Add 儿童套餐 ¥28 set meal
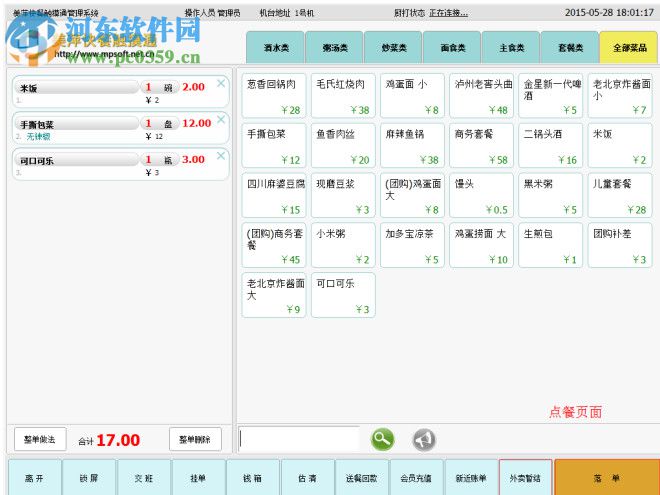Image resolution: width=660 pixels, height=495 pixels. point(620,195)
